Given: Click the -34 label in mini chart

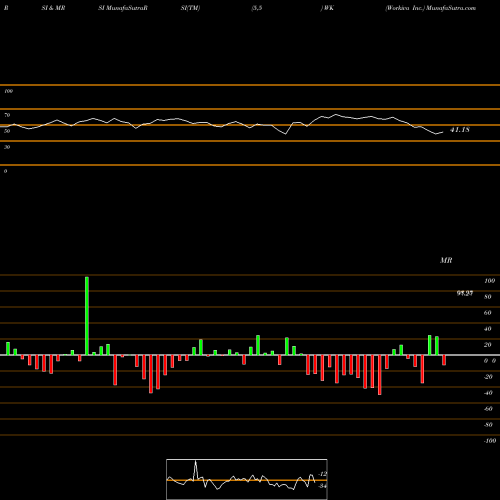Looking at the screenshot, I should pyautogui.click(x=322, y=486).
